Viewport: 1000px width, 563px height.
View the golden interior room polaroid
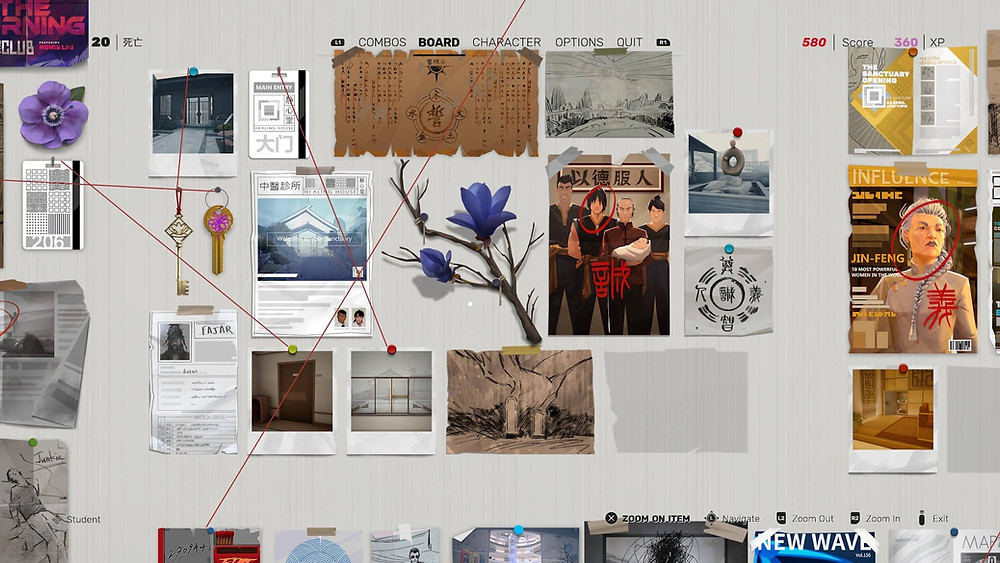pyautogui.click(x=893, y=419)
